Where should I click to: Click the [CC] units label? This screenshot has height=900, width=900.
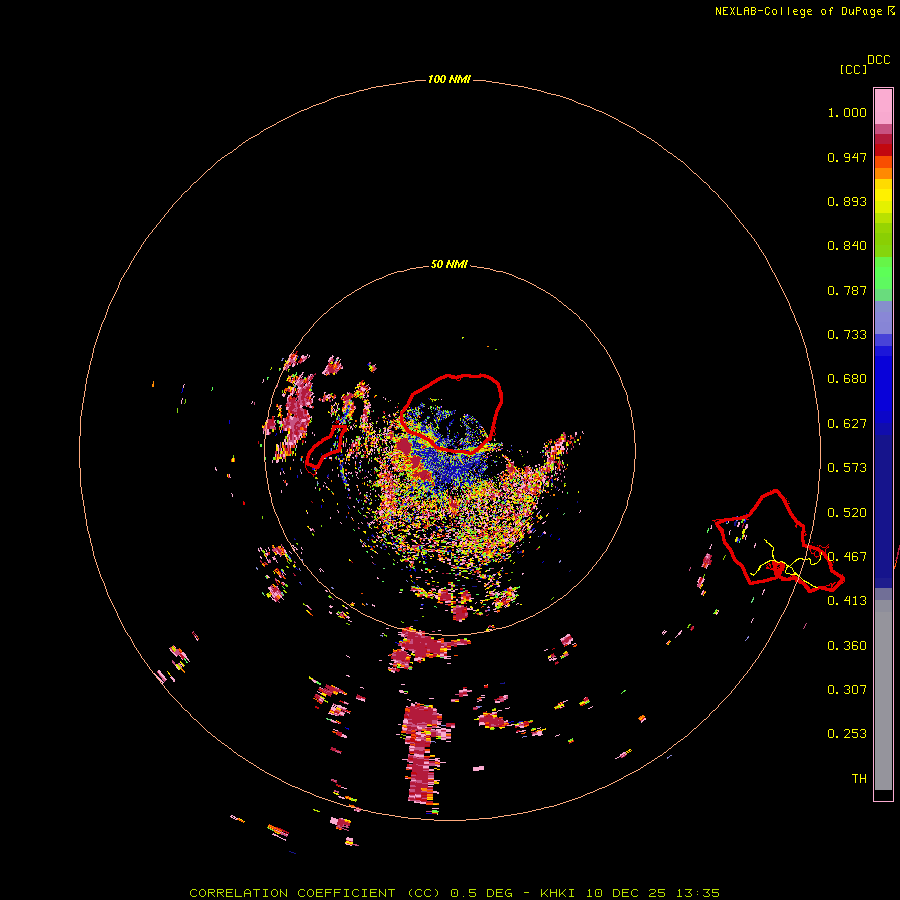tap(853, 69)
